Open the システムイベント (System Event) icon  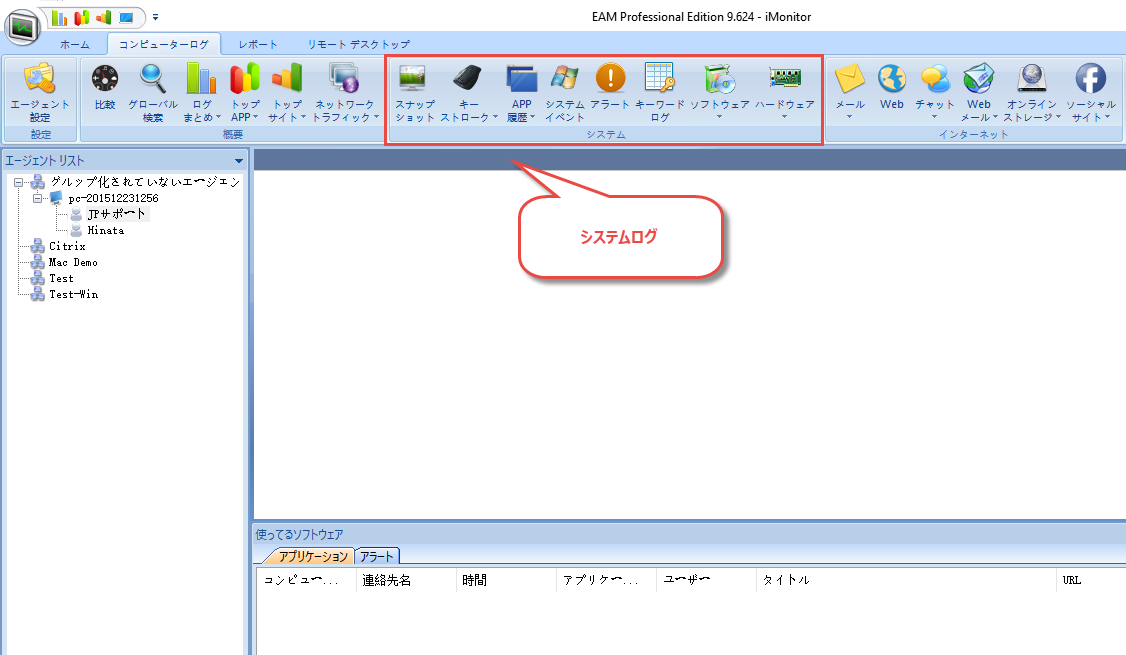pos(565,79)
